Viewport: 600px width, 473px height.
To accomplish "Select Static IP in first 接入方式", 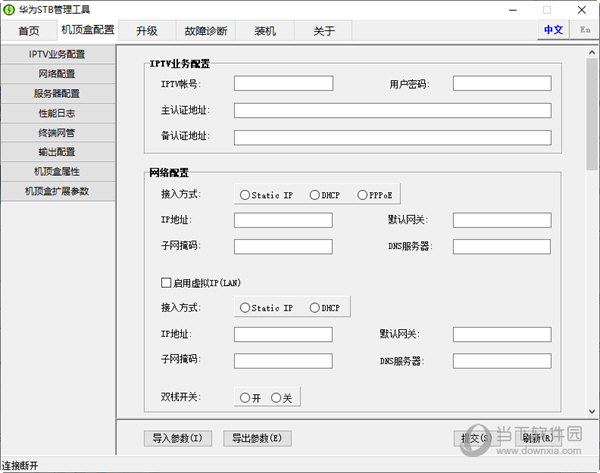I will tap(266, 195).
